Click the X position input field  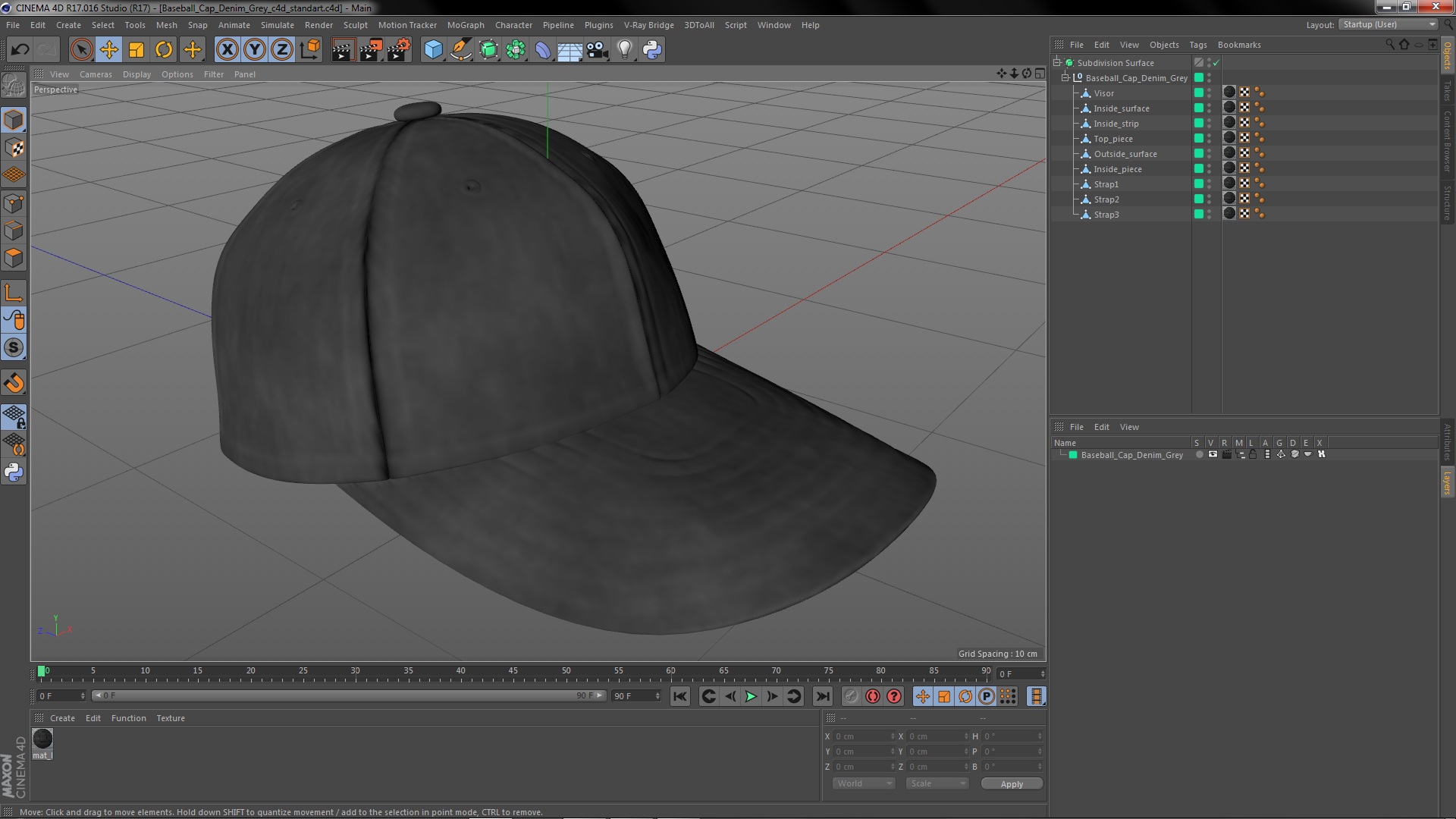(863, 736)
